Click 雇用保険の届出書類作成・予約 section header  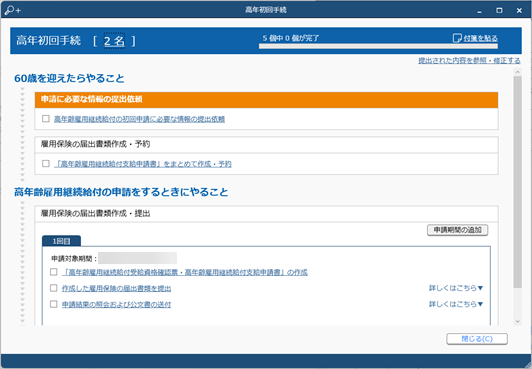click(266, 144)
